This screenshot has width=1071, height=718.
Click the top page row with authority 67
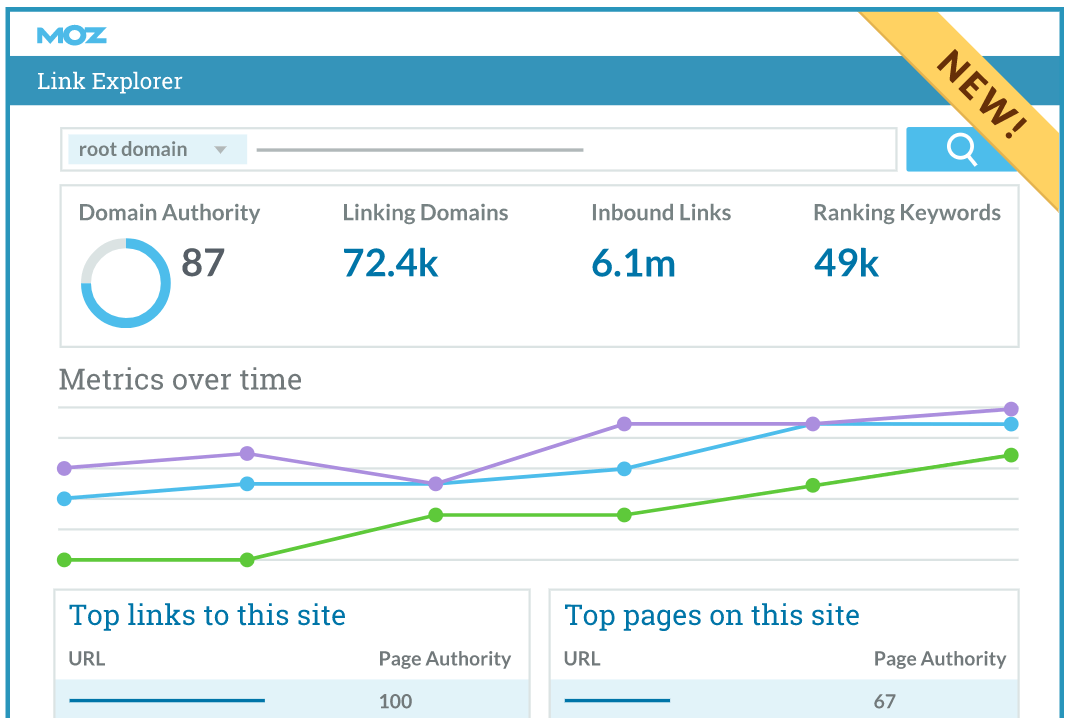point(785,700)
